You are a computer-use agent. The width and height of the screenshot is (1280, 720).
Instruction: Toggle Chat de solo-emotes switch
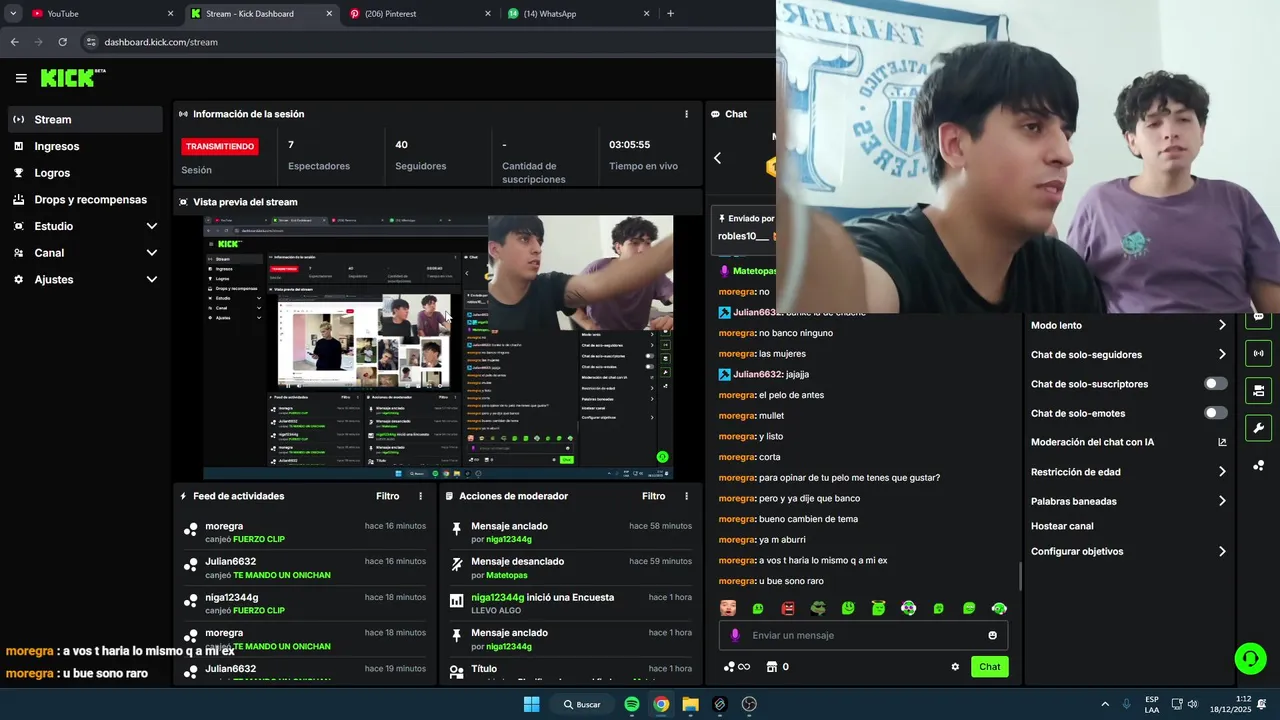point(1215,413)
